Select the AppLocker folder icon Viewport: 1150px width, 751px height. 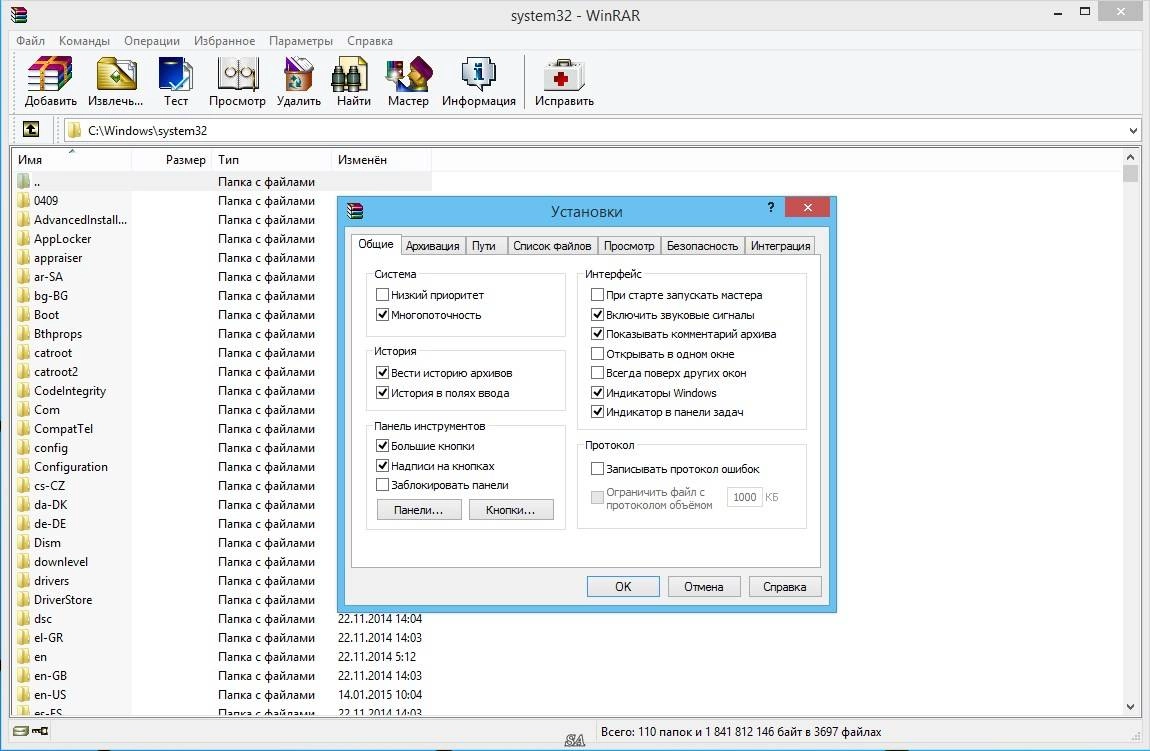point(23,238)
